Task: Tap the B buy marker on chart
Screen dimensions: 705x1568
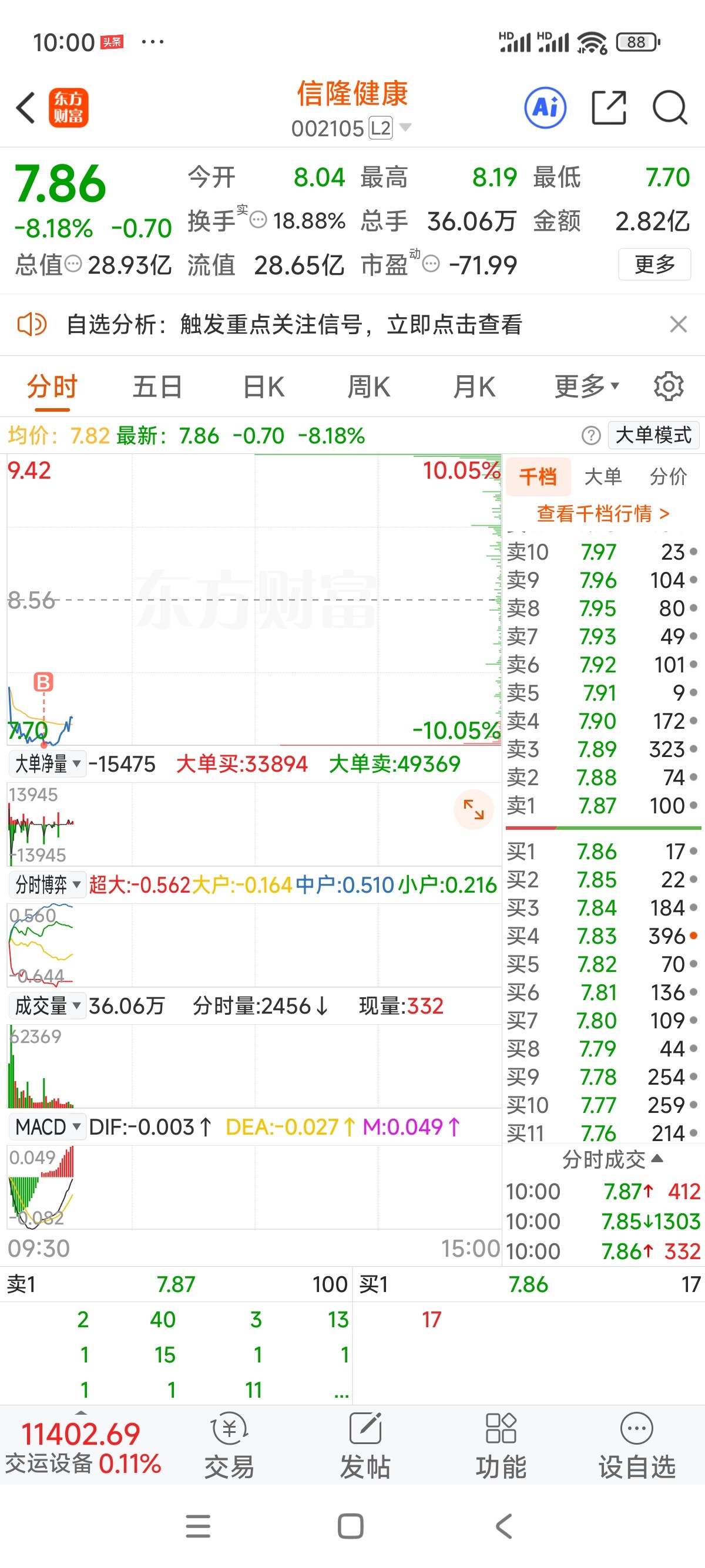Action: [43, 682]
